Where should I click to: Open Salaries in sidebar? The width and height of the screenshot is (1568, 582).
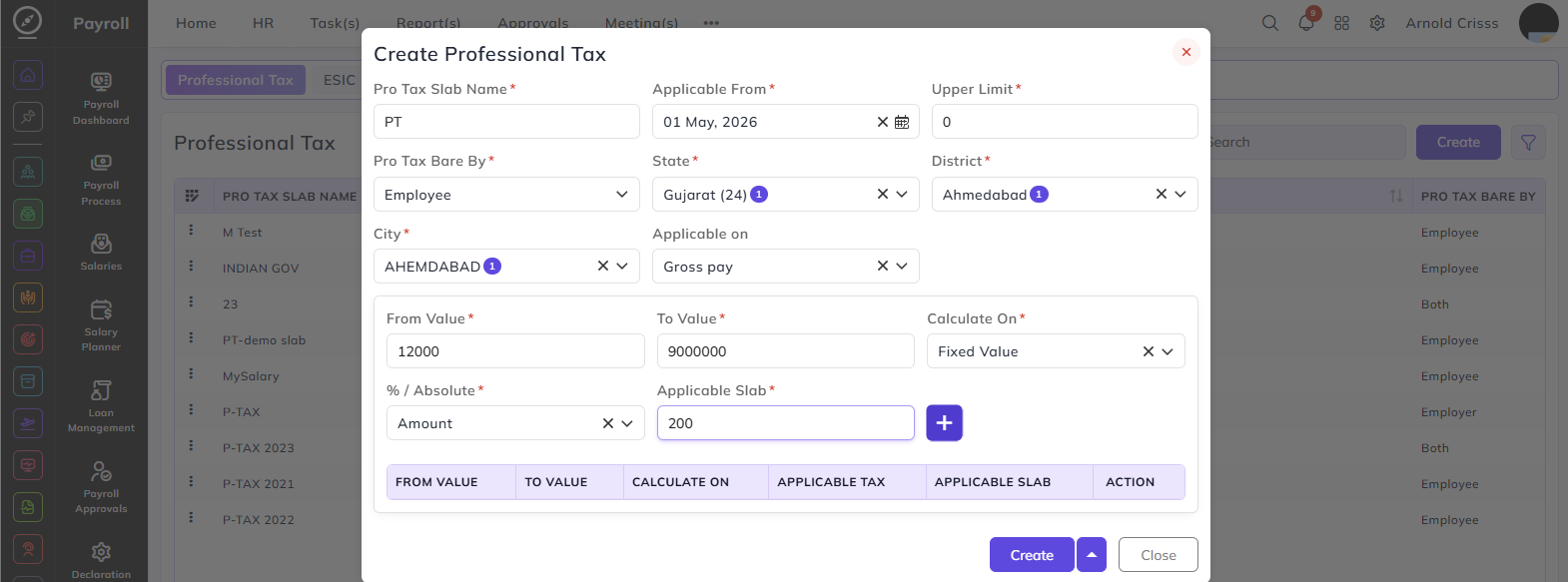(x=101, y=253)
